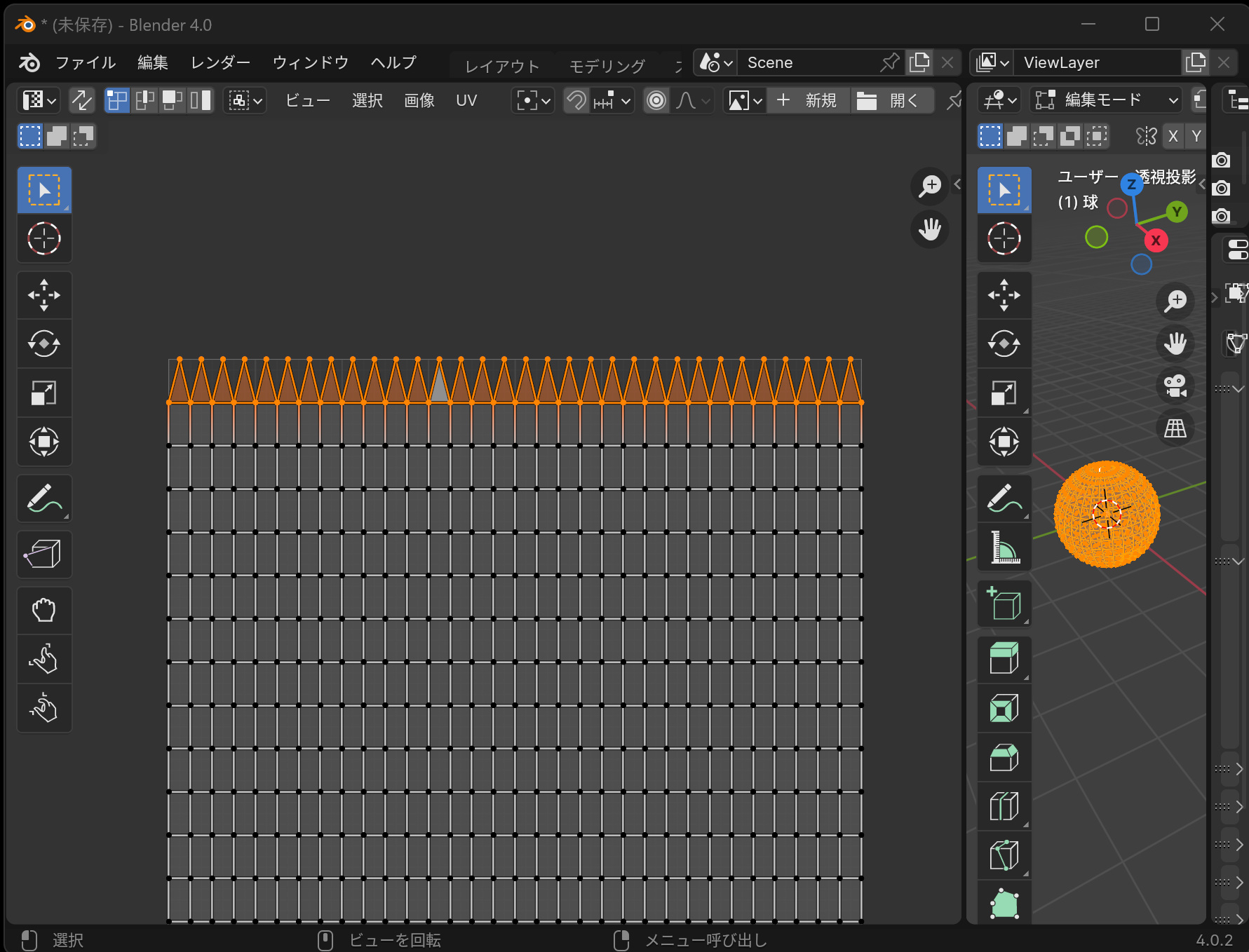Select the Measure tool in 3D viewport
Viewport: 1249px width, 952px height.
[1004, 548]
